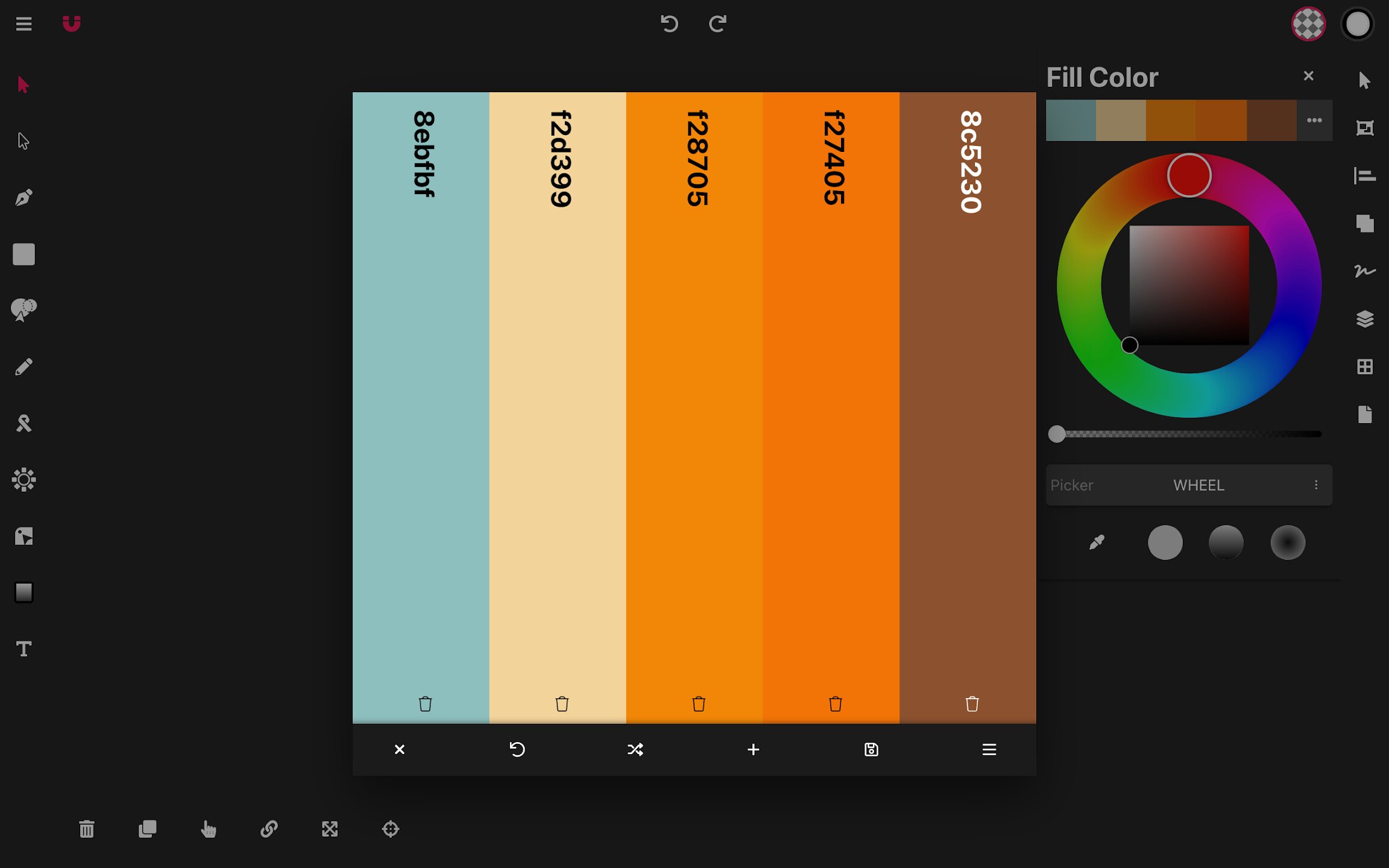This screenshot has width=1389, height=868.
Task: Open the main hamburger menu
Action: (24, 24)
